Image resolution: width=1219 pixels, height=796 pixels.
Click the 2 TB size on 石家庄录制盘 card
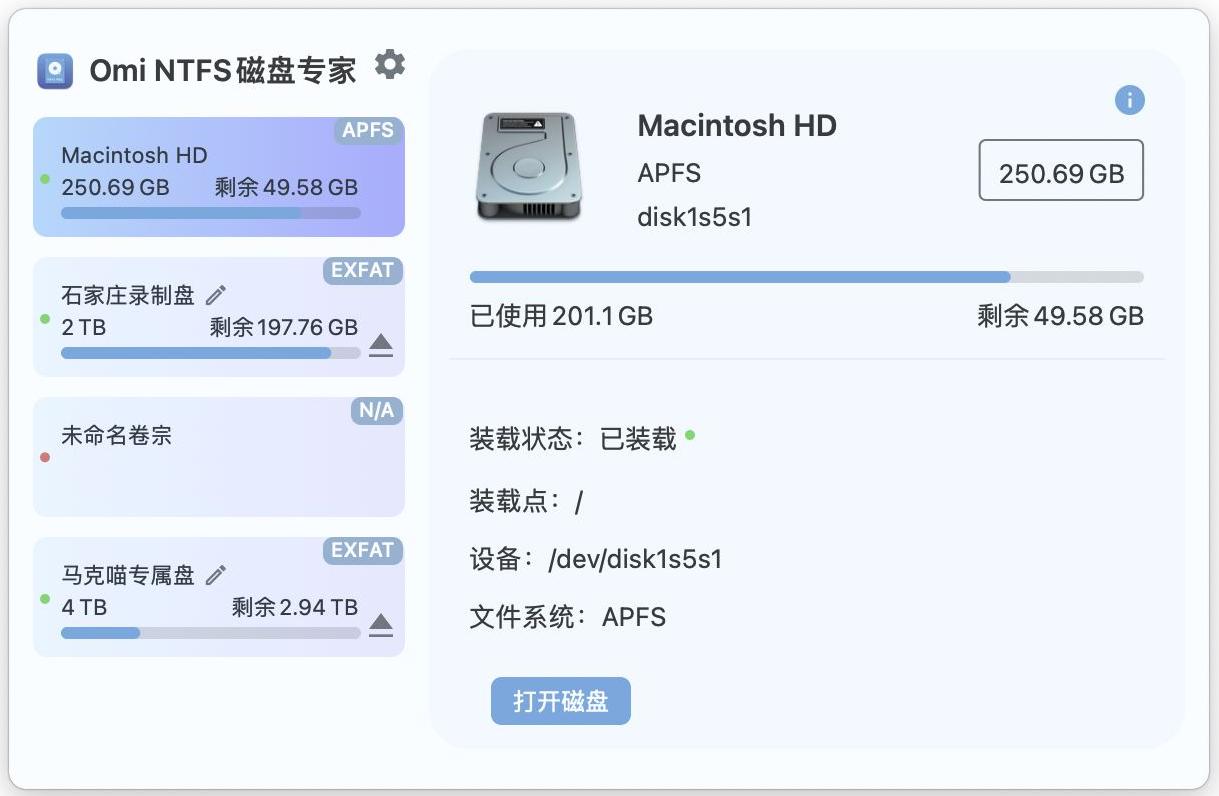pyautogui.click(x=84, y=327)
